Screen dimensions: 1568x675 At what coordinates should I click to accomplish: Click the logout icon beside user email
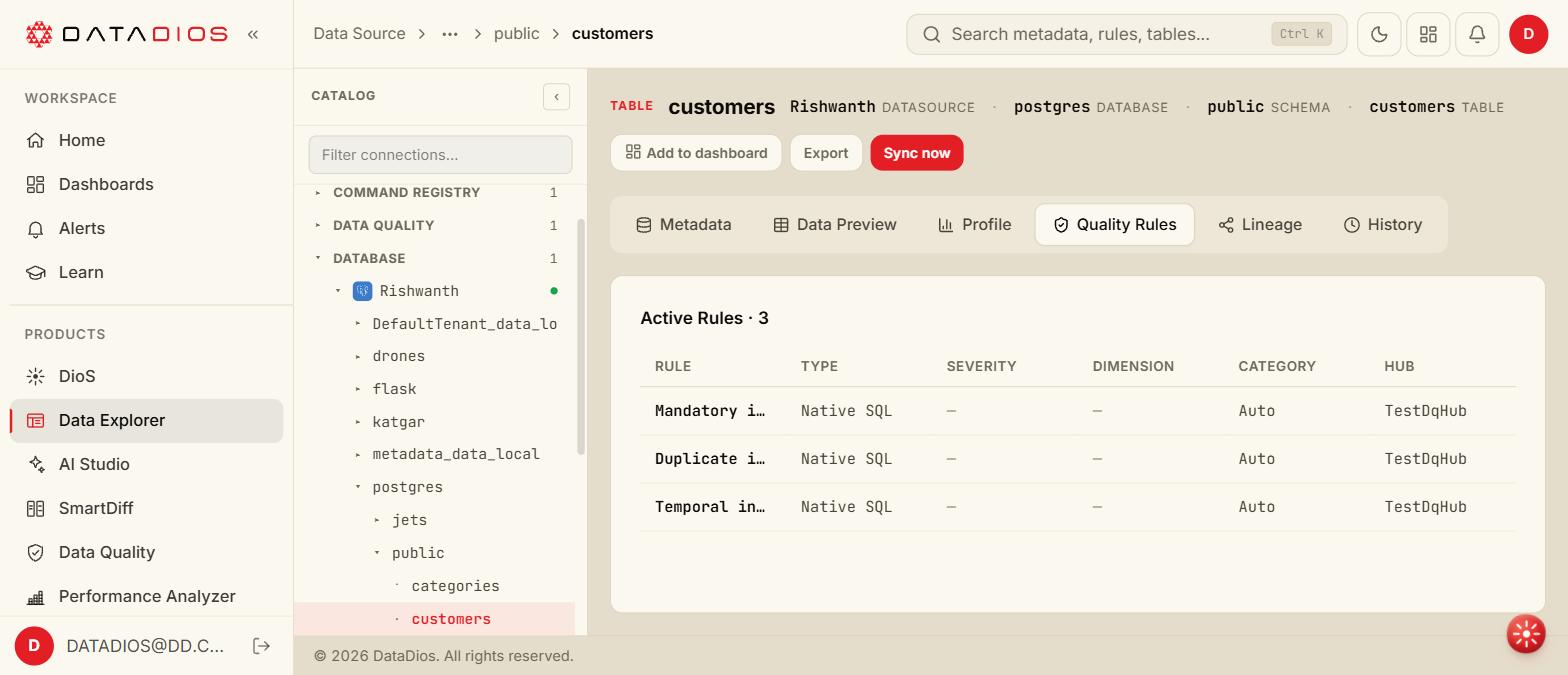click(x=262, y=646)
